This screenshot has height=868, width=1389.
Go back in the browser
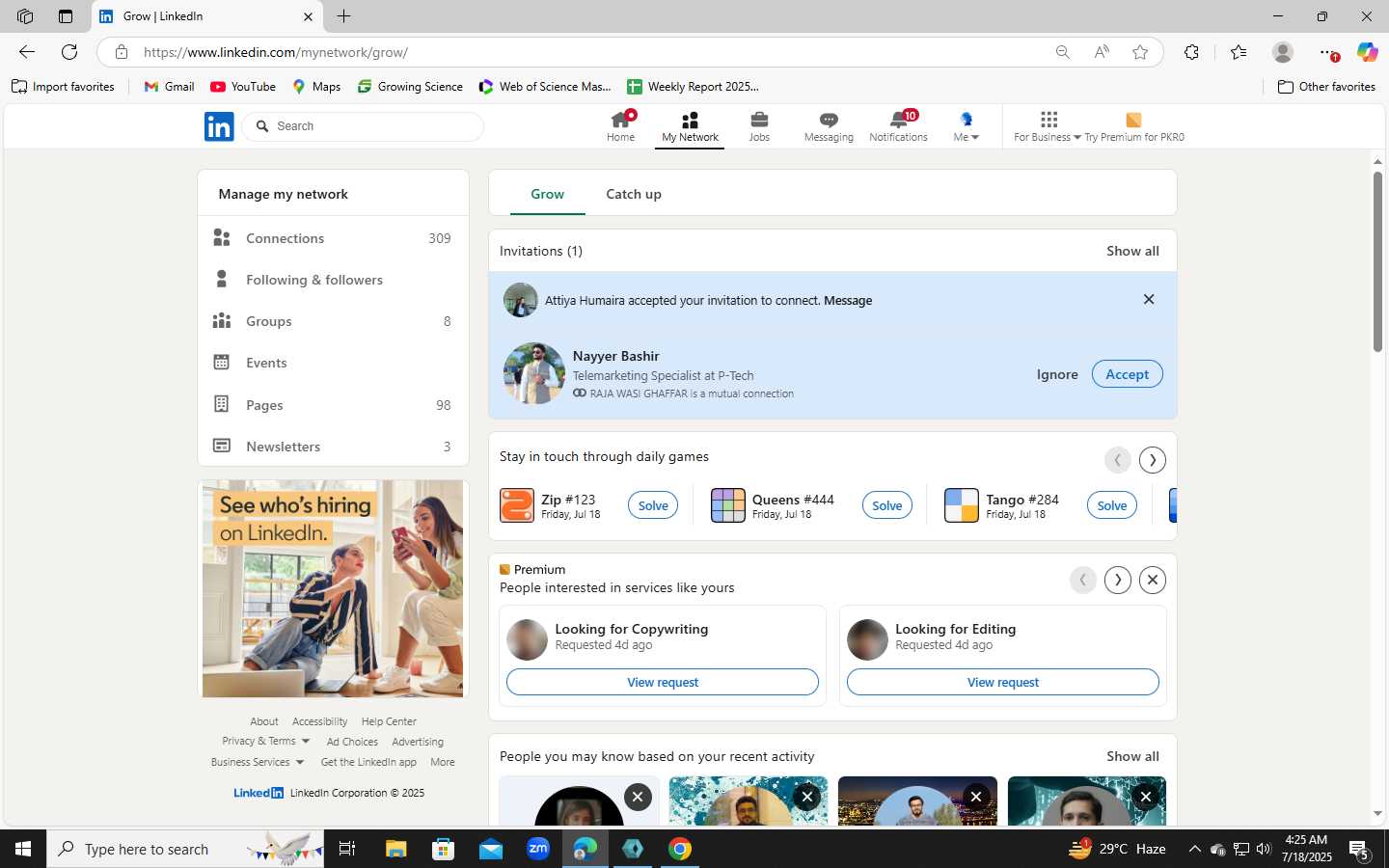pos(27,52)
